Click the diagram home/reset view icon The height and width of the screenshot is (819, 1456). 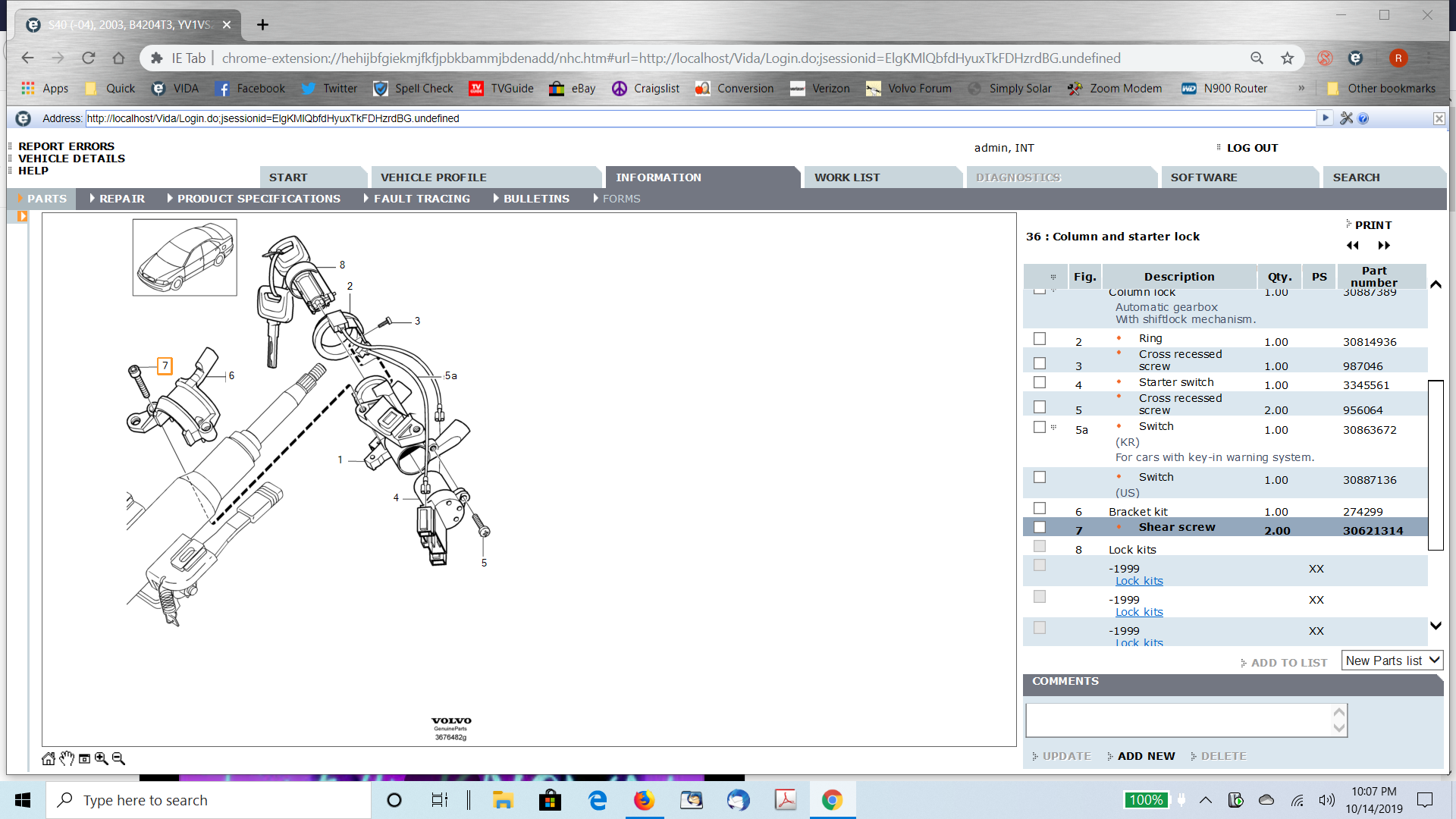[x=49, y=758]
